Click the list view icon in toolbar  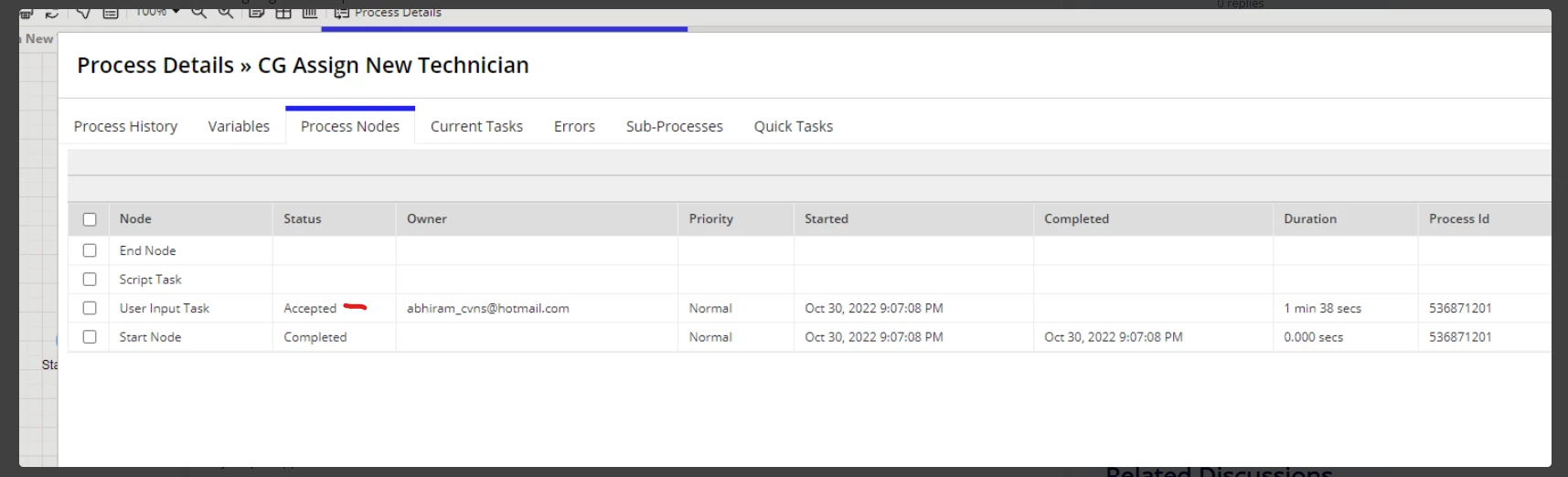111,13
